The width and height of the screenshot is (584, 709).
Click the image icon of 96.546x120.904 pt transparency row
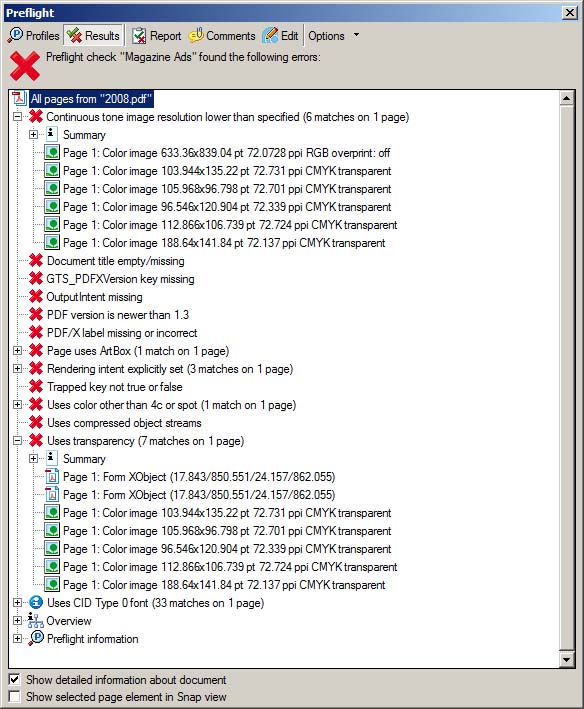pyautogui.click(x=52, y=548)
